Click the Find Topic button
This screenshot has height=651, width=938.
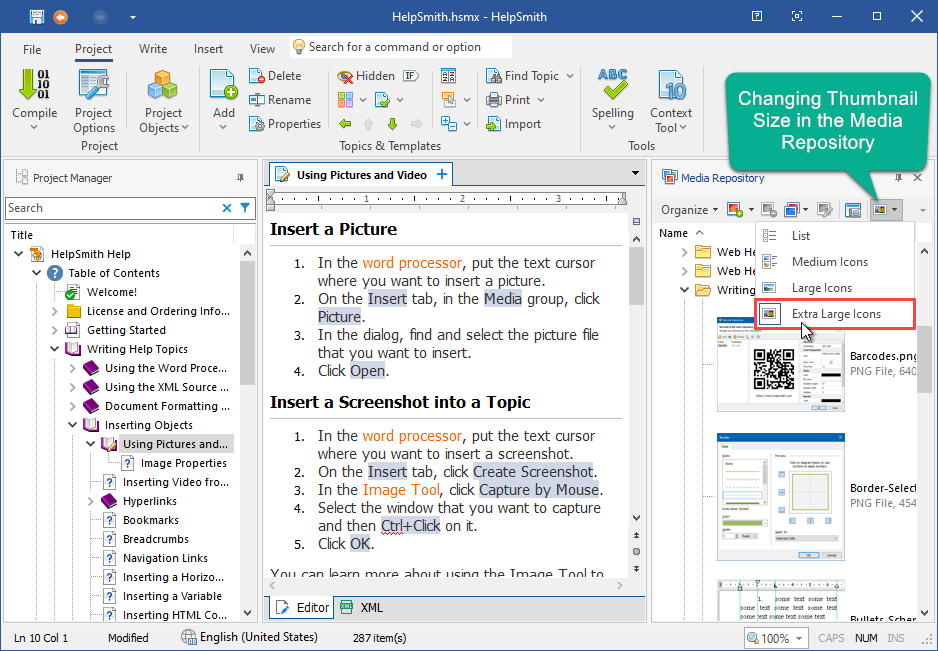(523, 76)
